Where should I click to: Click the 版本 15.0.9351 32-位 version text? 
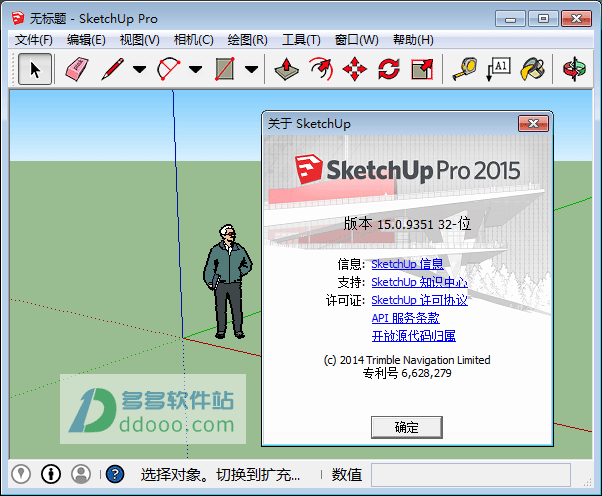click(407, 224)
